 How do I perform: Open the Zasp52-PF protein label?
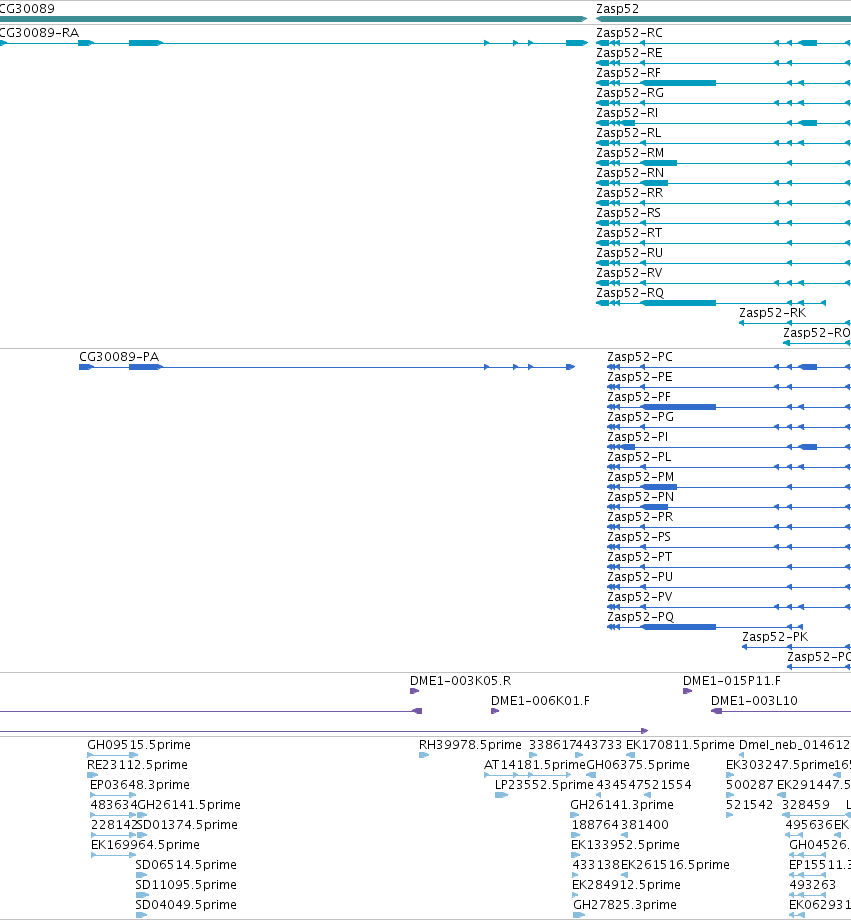[639, 397]
